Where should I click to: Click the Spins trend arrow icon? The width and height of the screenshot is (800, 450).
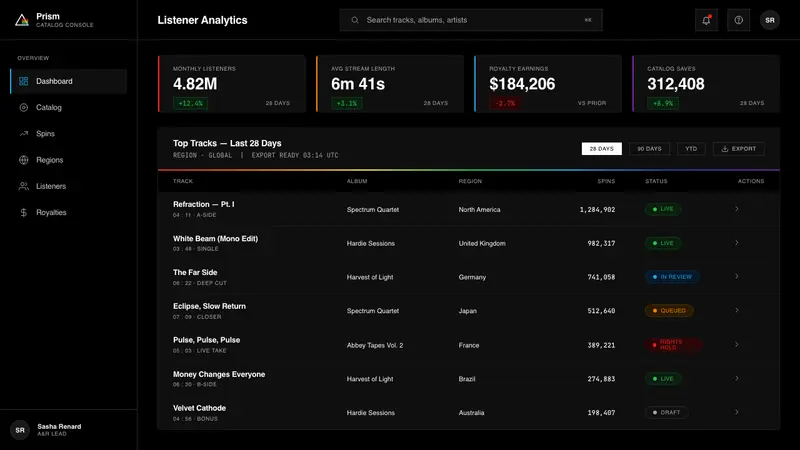(23, 134)
